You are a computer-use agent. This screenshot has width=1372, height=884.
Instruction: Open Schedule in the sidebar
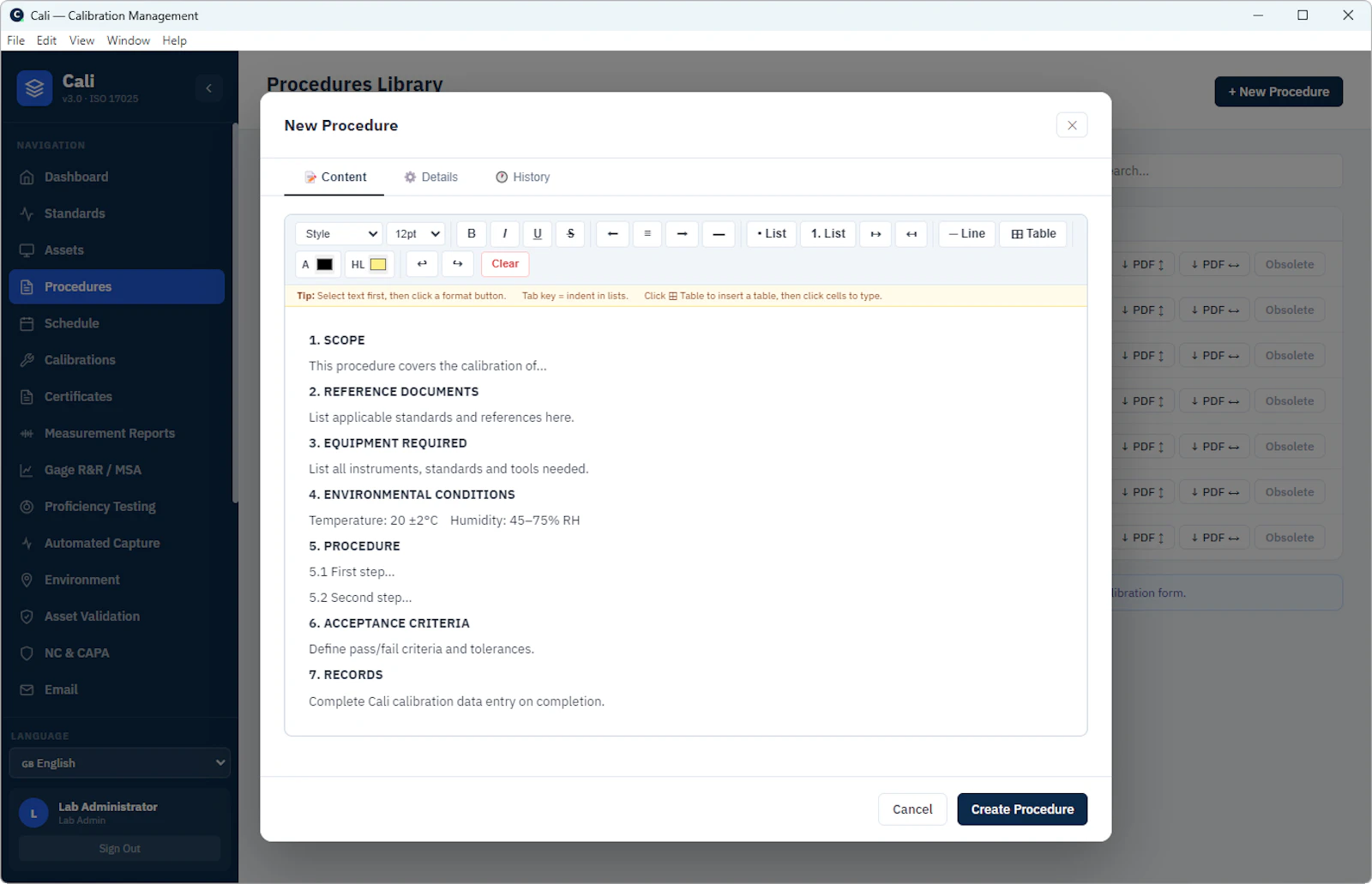tap(117, 323)
